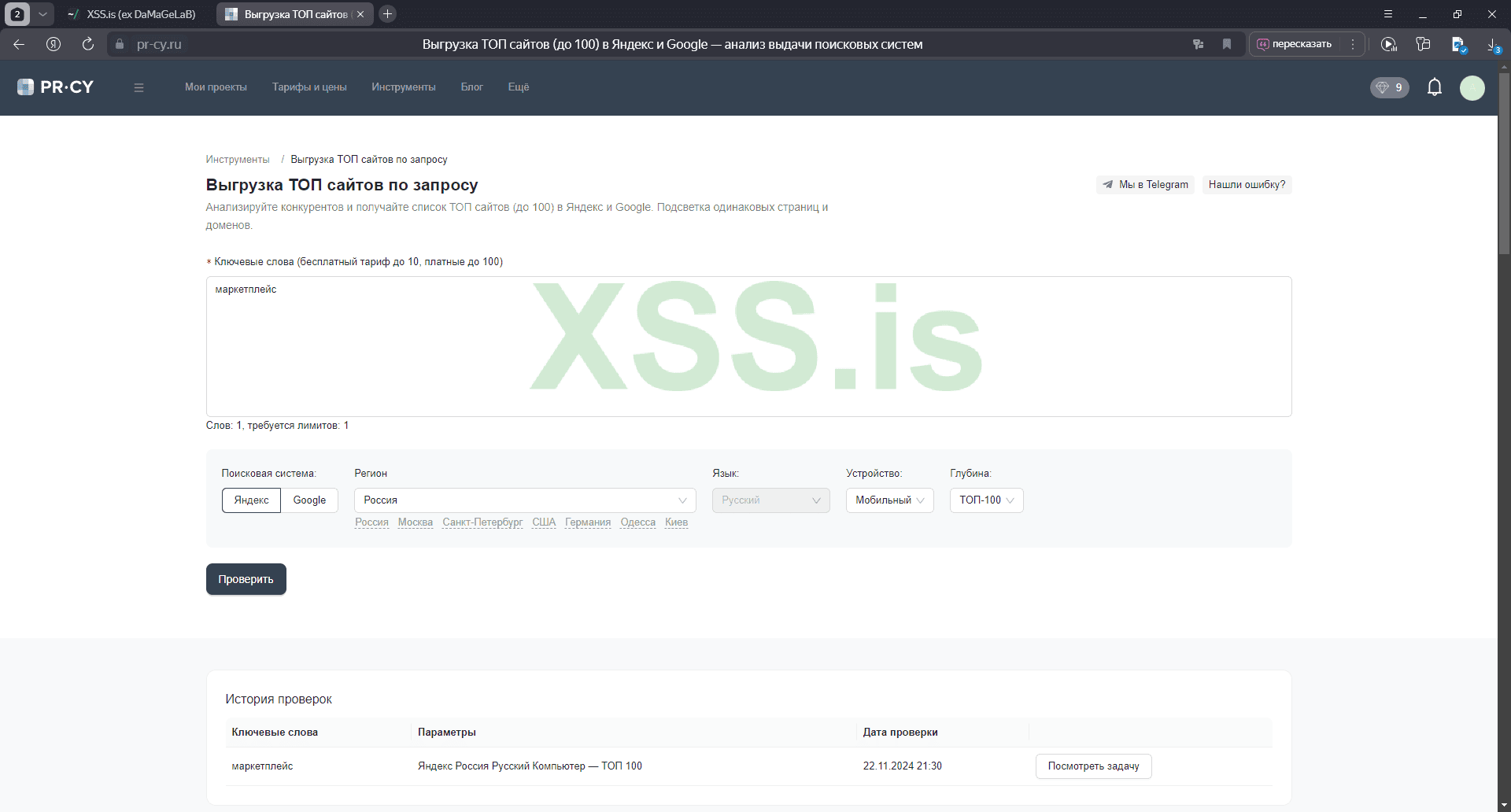Open the Регион dropdown showing Россия

click(x=525, y=500)
